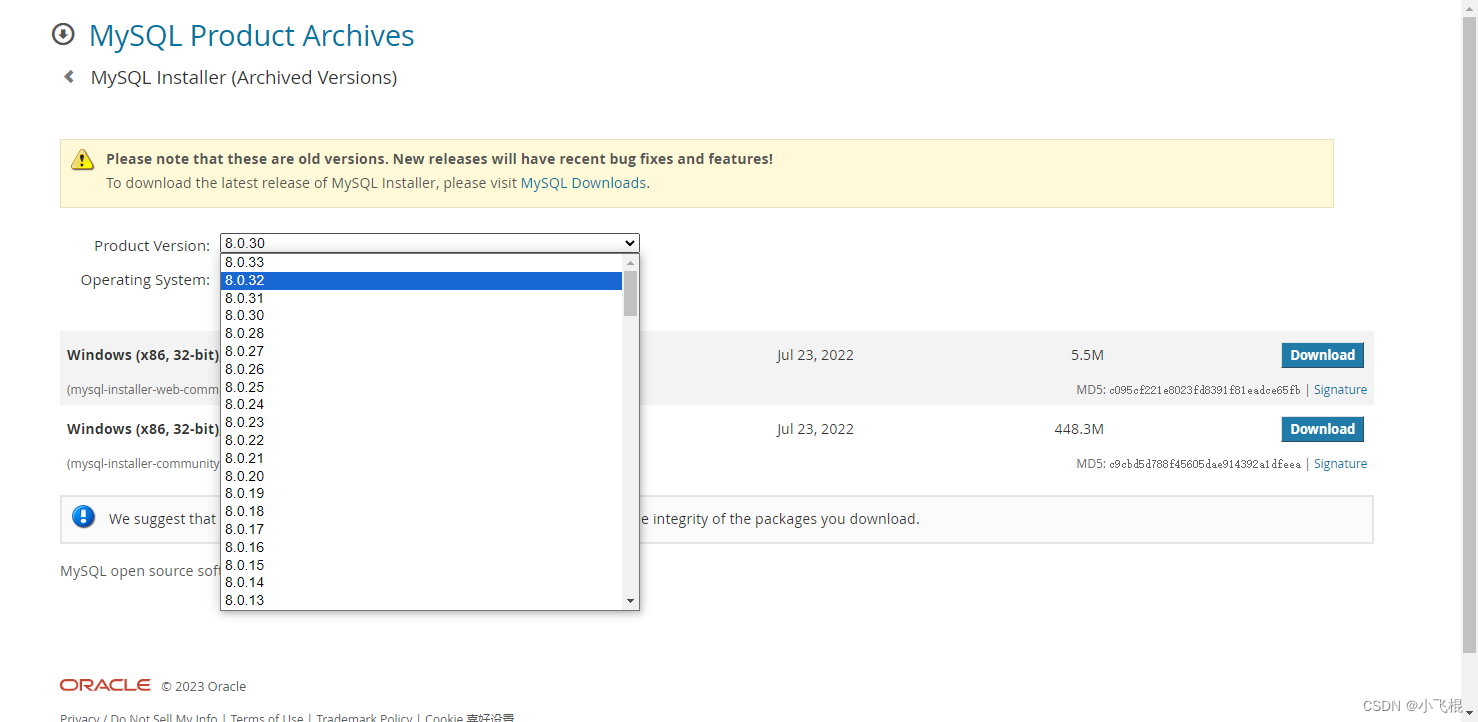Pick 8.0.19 from the version list
The height and width of the screenshot is (722, 1478).
(421, 493)
